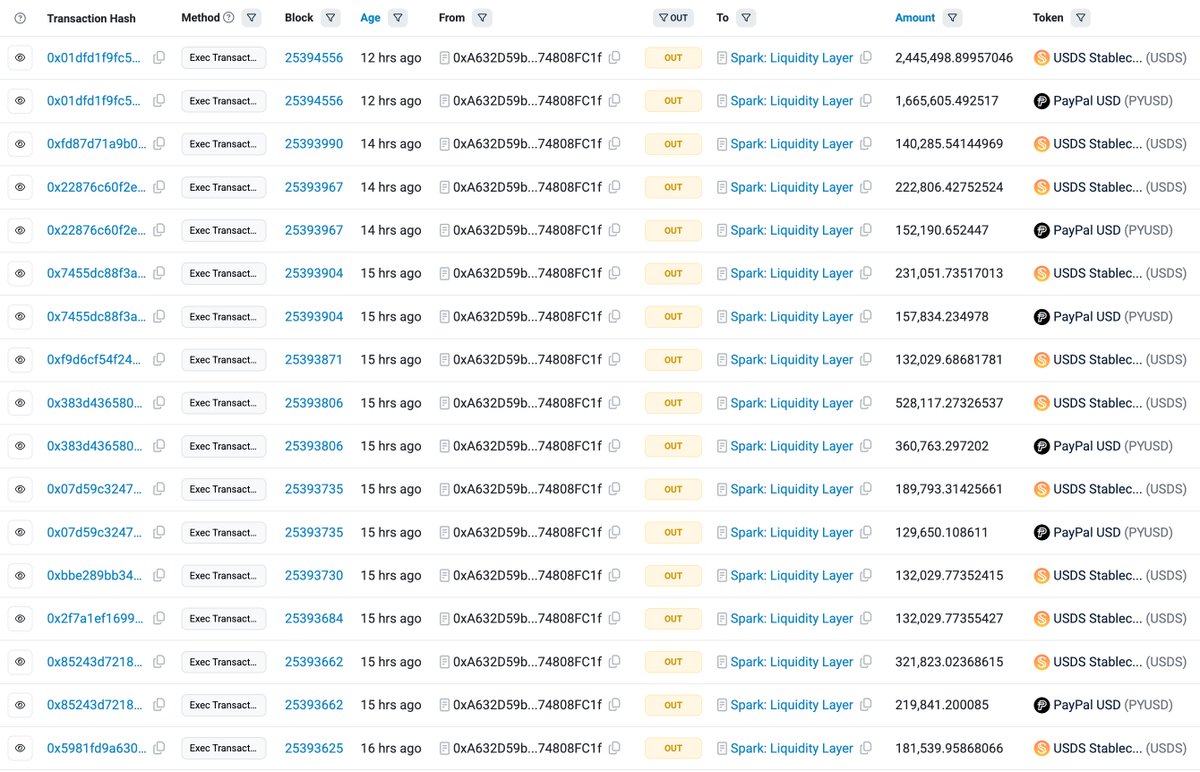Open quick view eye icon for 0xf9d6cf54f24 row
Screen dimensions: 1200x772
point(20,360)
